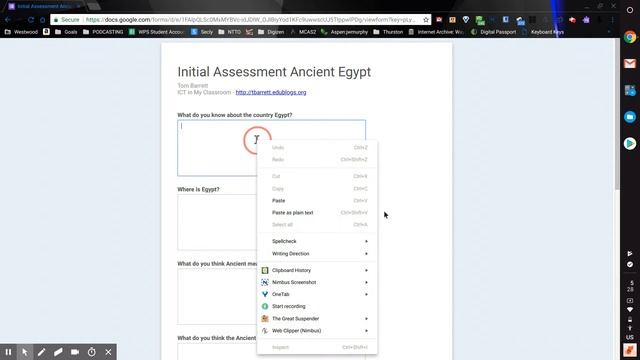
Task: Click the Secure site info indicator
Action: 67,20
